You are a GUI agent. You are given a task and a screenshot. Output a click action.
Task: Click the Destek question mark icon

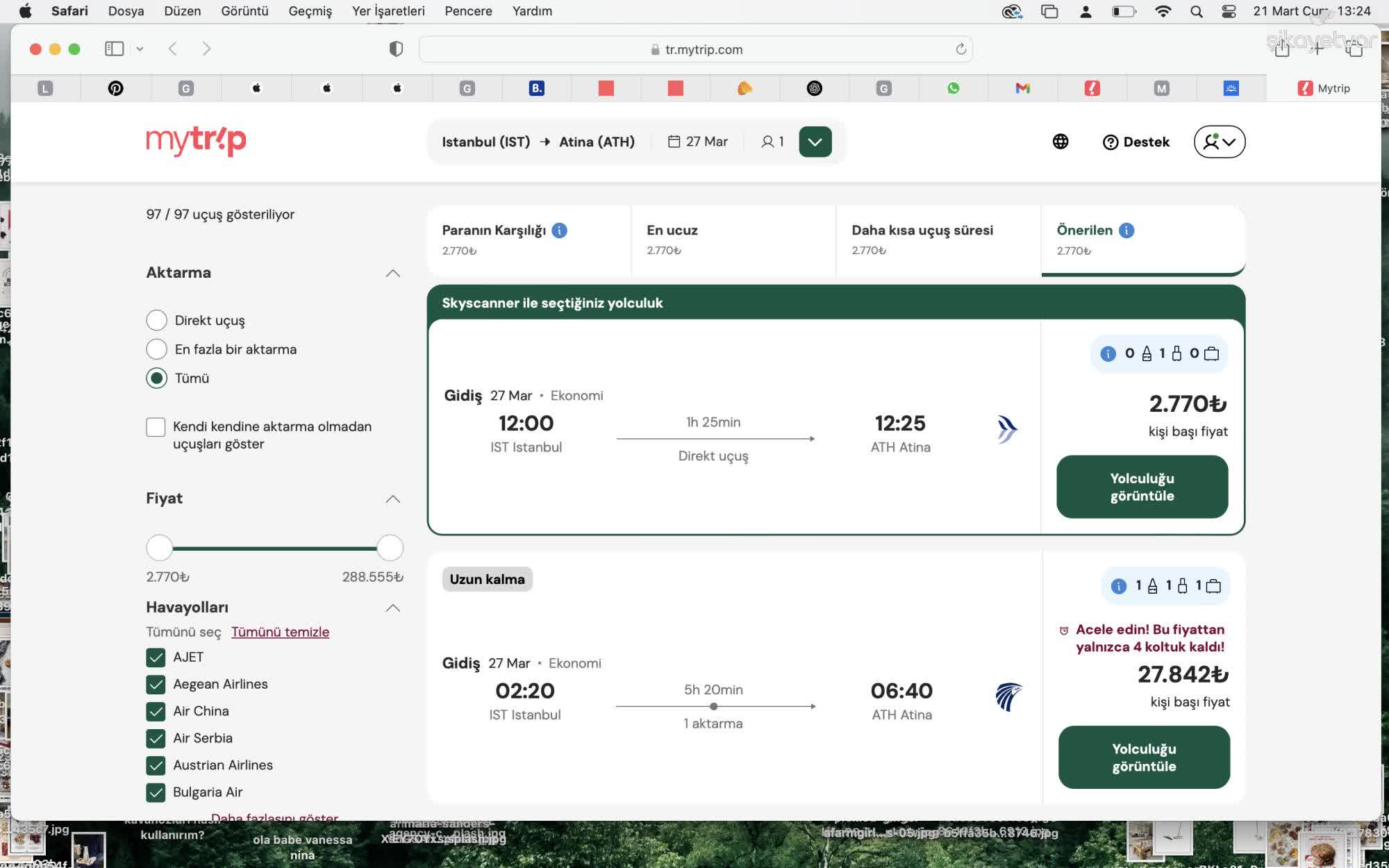pyautogui.click(x=1111, y=141)
